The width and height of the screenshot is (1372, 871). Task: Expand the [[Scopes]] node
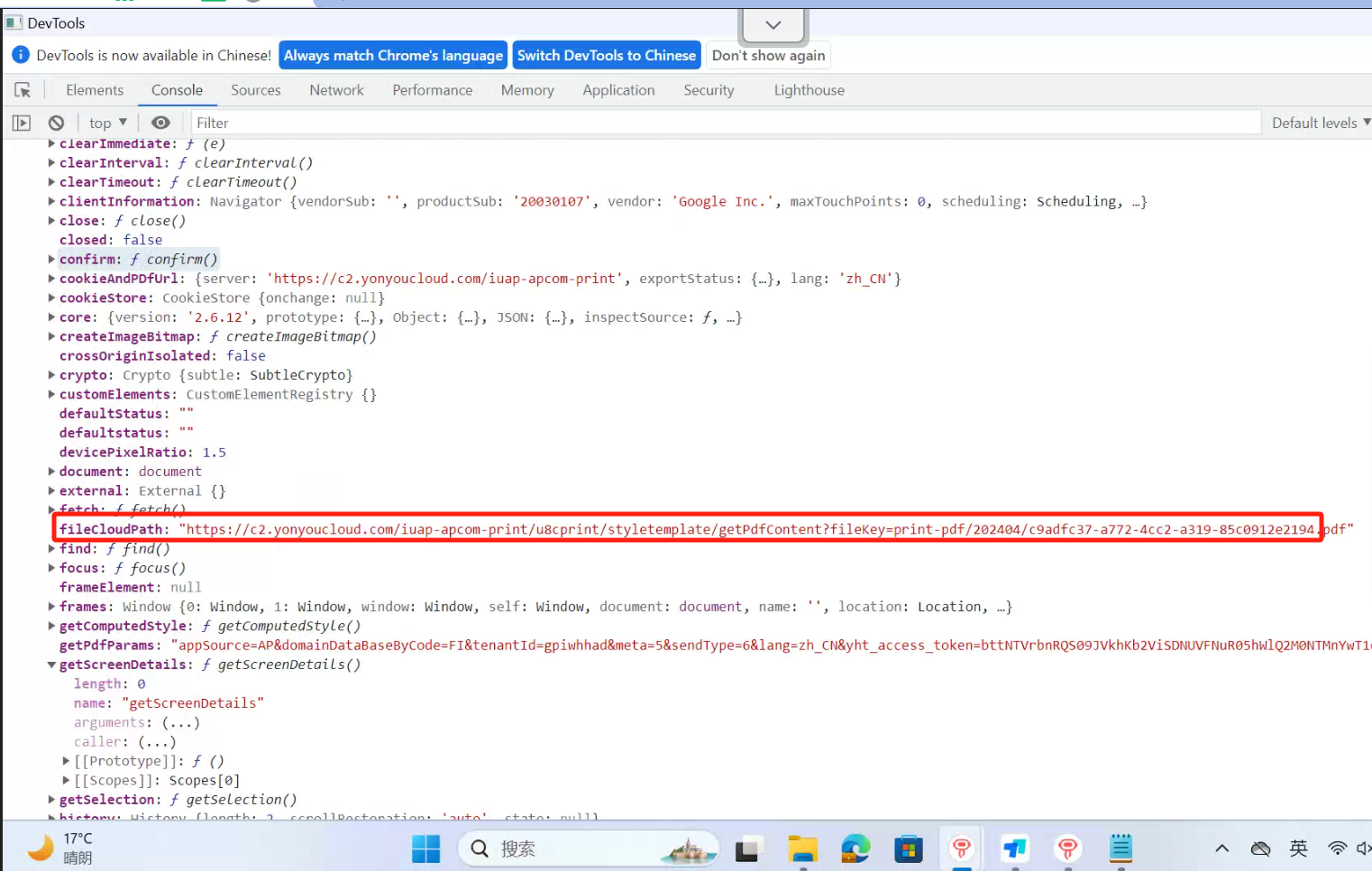click(66, 781)
